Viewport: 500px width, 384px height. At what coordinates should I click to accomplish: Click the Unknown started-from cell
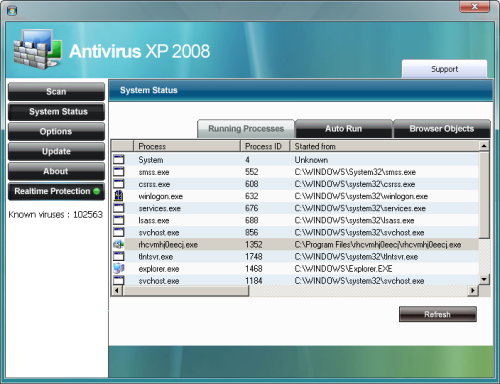(311, 160)
